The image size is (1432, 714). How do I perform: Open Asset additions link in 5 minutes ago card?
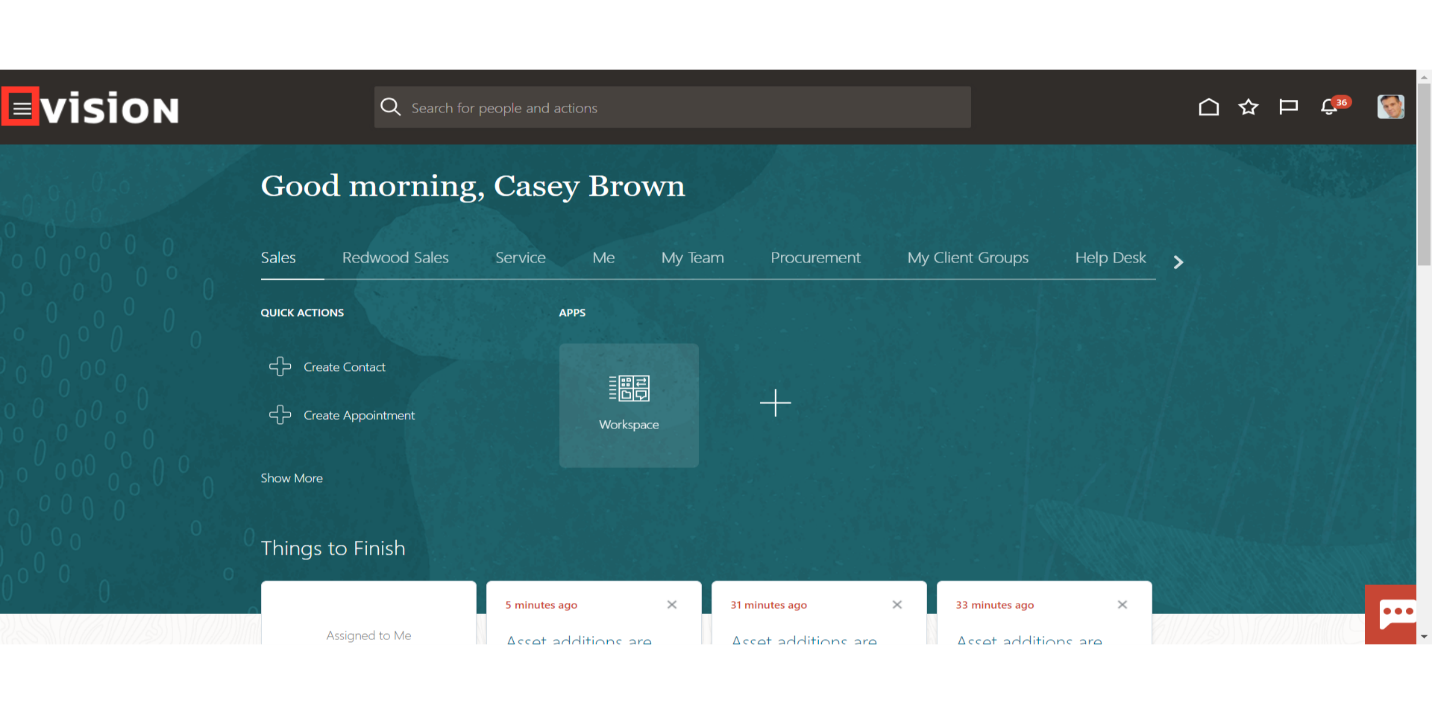coord(579,639)
